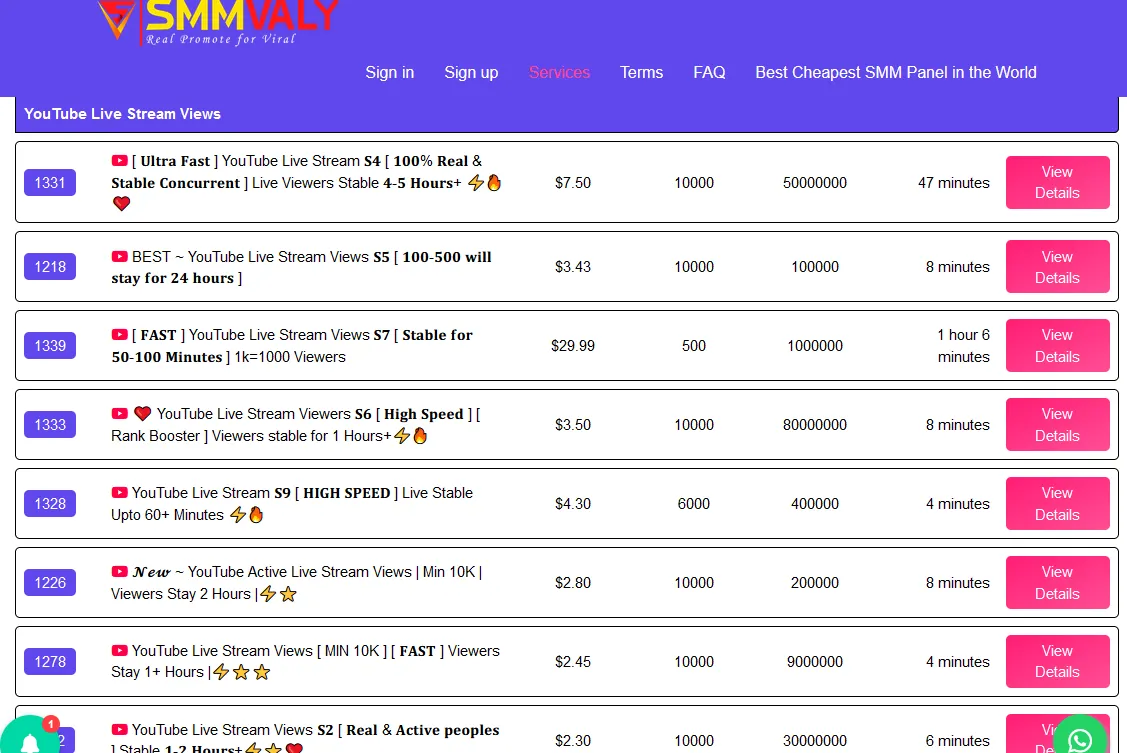Screen dimensions: 1127x753
Task: Go to Sign in page
Action: point(390,73)
